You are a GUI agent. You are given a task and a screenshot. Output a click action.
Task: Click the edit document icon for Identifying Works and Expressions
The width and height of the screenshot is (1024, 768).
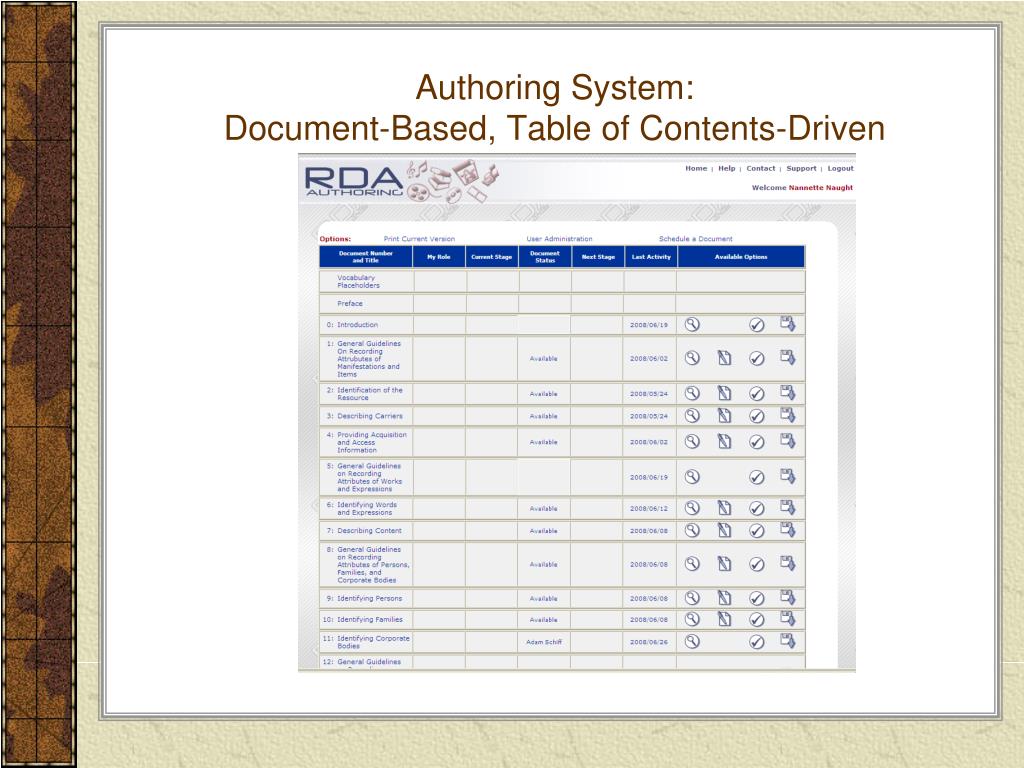pos(724,508)
